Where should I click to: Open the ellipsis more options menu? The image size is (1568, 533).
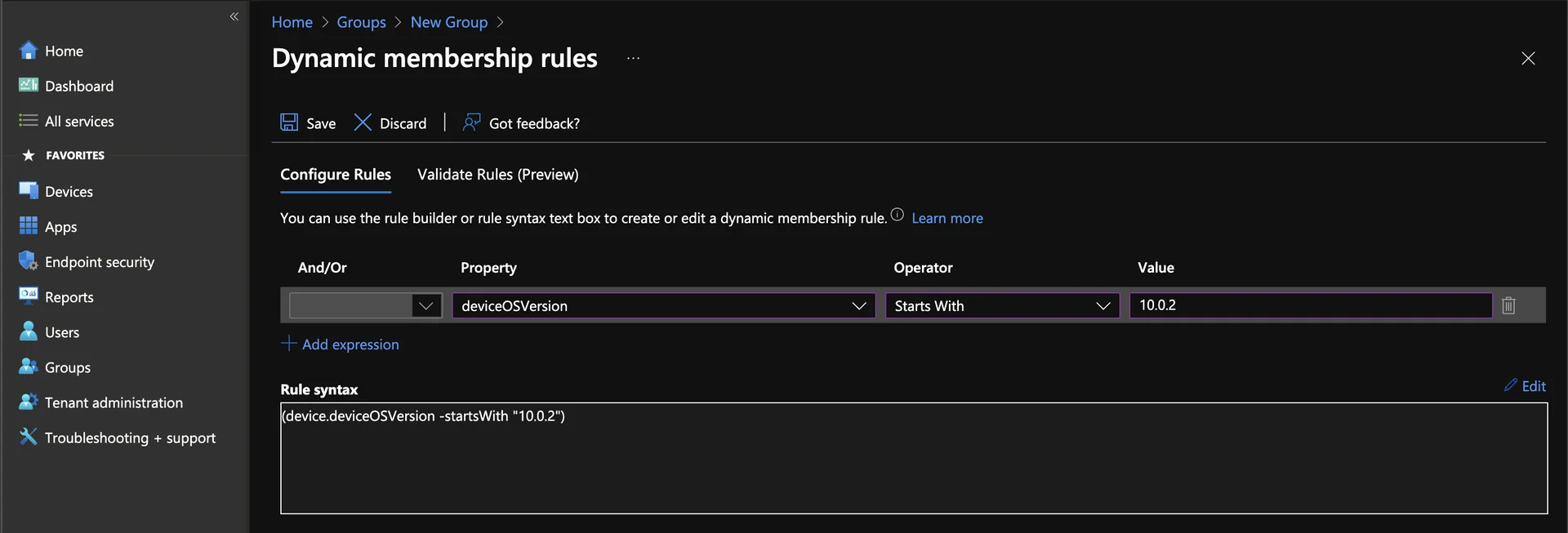(634, 58)
